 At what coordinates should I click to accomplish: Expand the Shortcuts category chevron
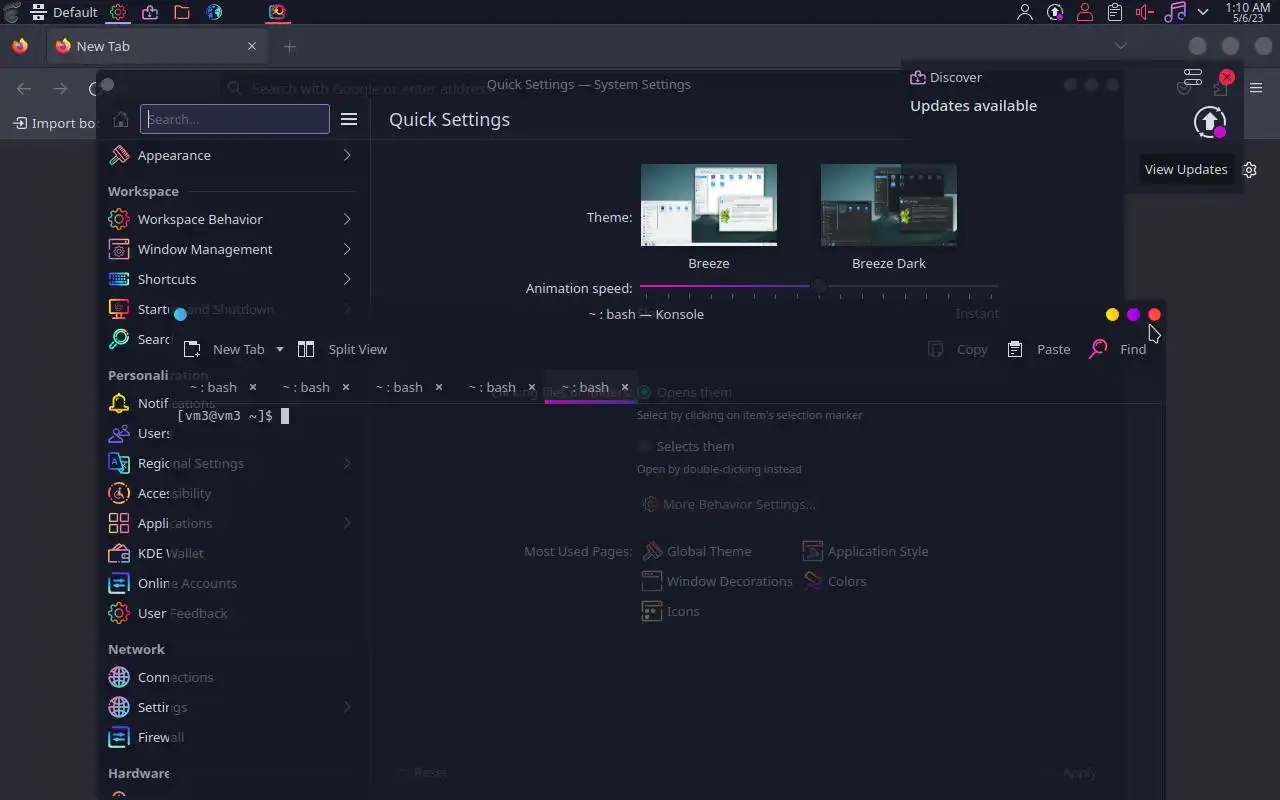coord(347,279)
